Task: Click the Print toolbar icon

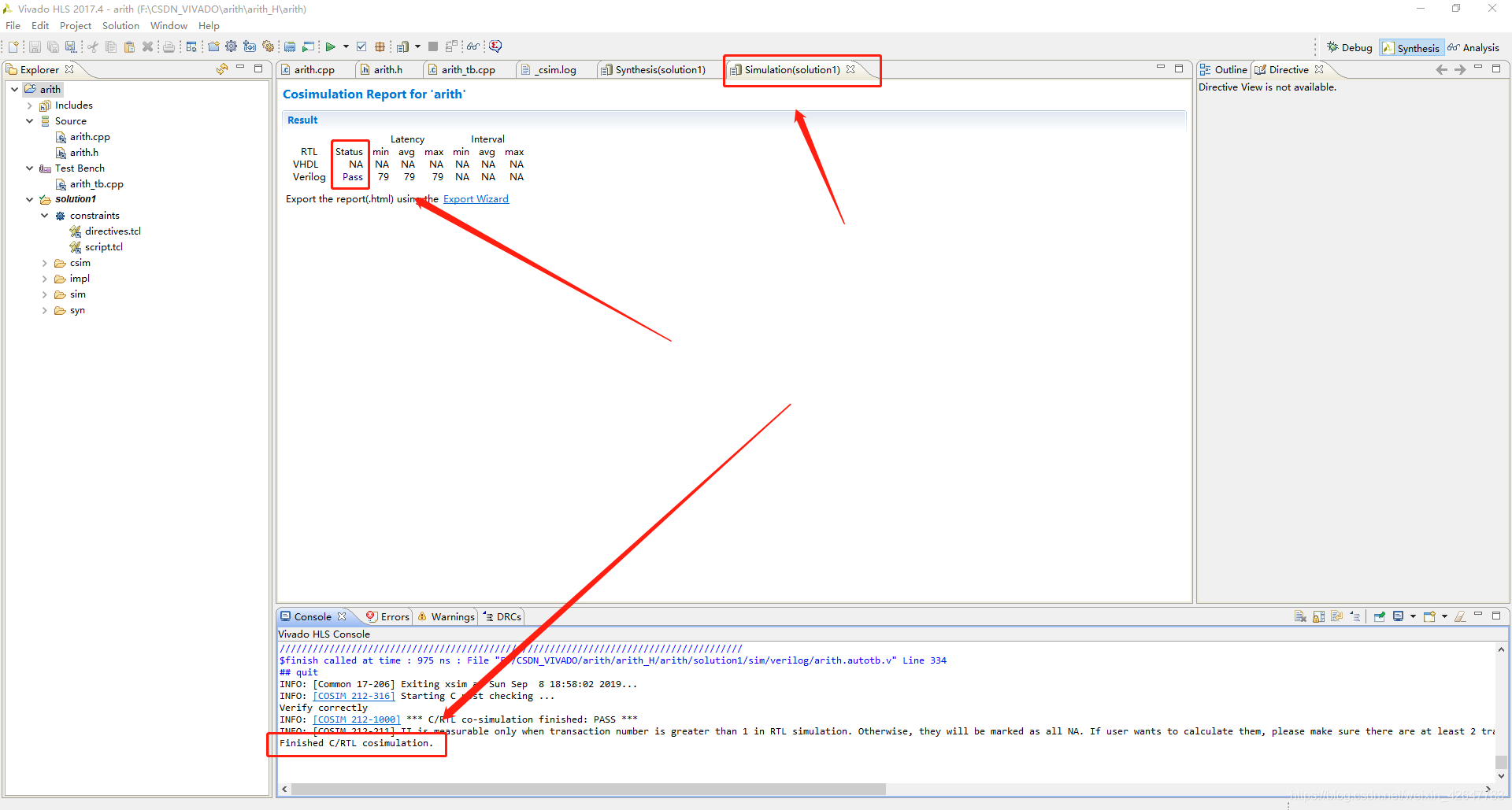Action: [169, 46]
